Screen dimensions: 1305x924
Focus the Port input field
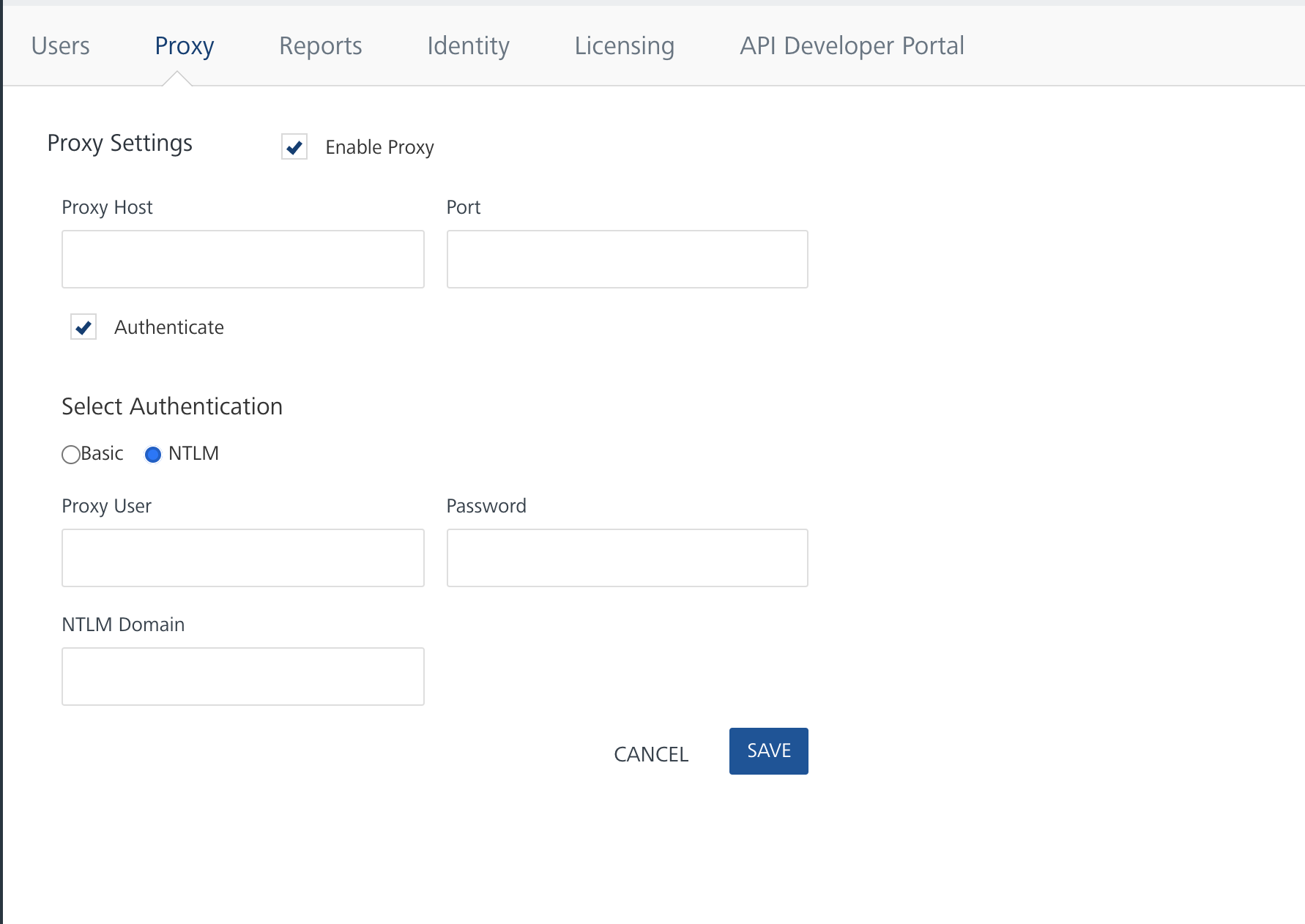627,259
